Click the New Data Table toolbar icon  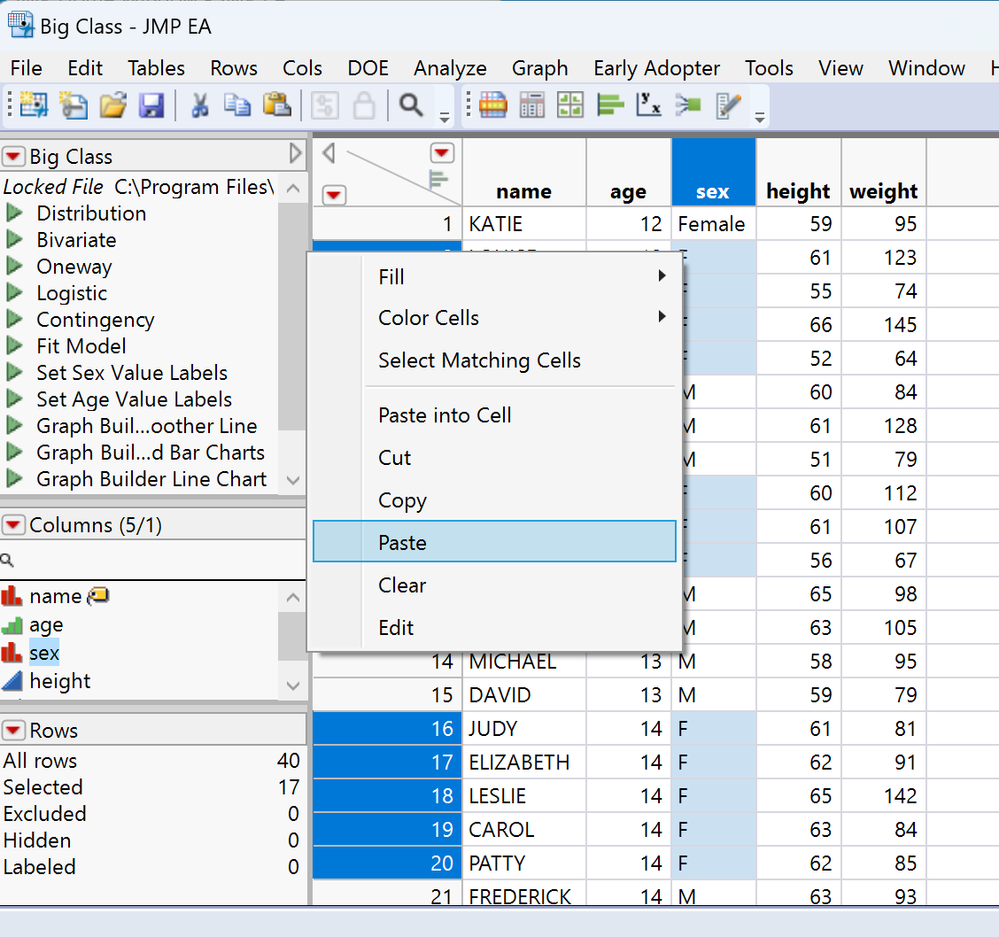point(34,105)
